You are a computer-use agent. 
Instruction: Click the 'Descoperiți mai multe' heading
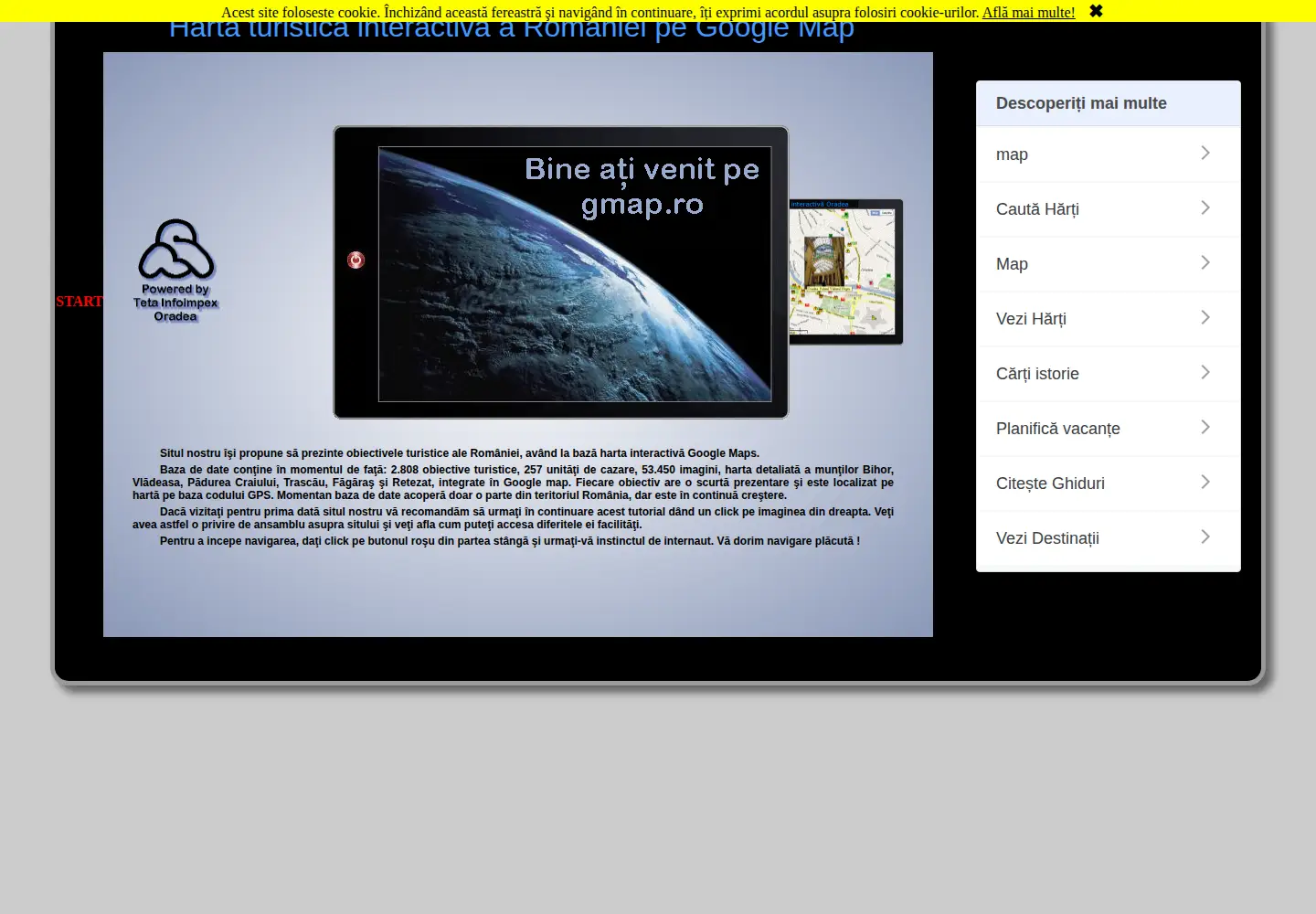1081,103
